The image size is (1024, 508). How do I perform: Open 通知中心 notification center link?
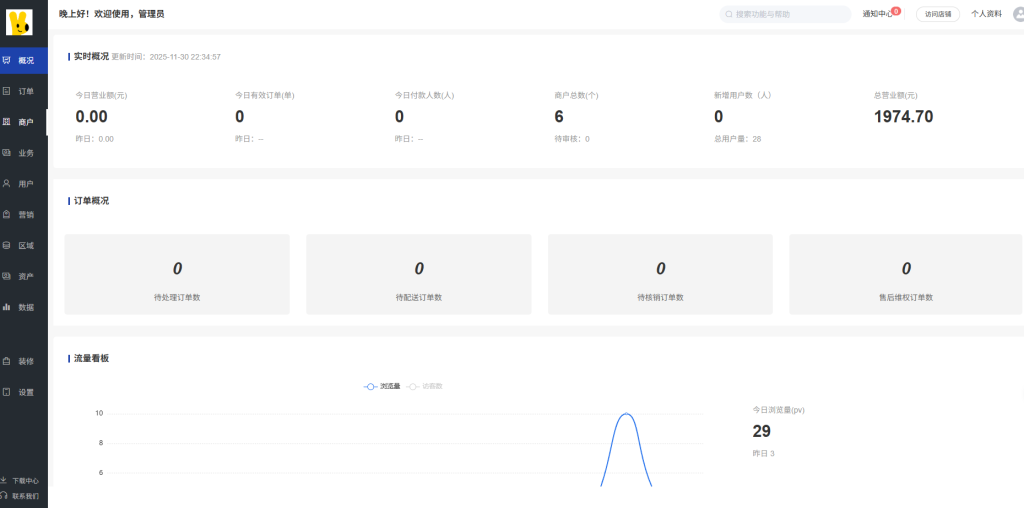tap(877, 14)
